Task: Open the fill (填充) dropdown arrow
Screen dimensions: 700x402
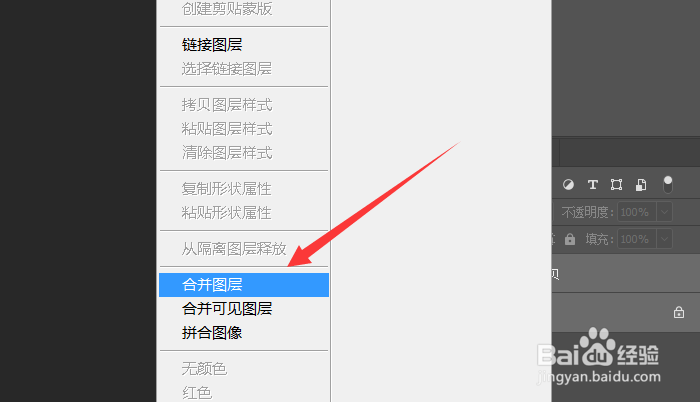Action: click(664, 239)
